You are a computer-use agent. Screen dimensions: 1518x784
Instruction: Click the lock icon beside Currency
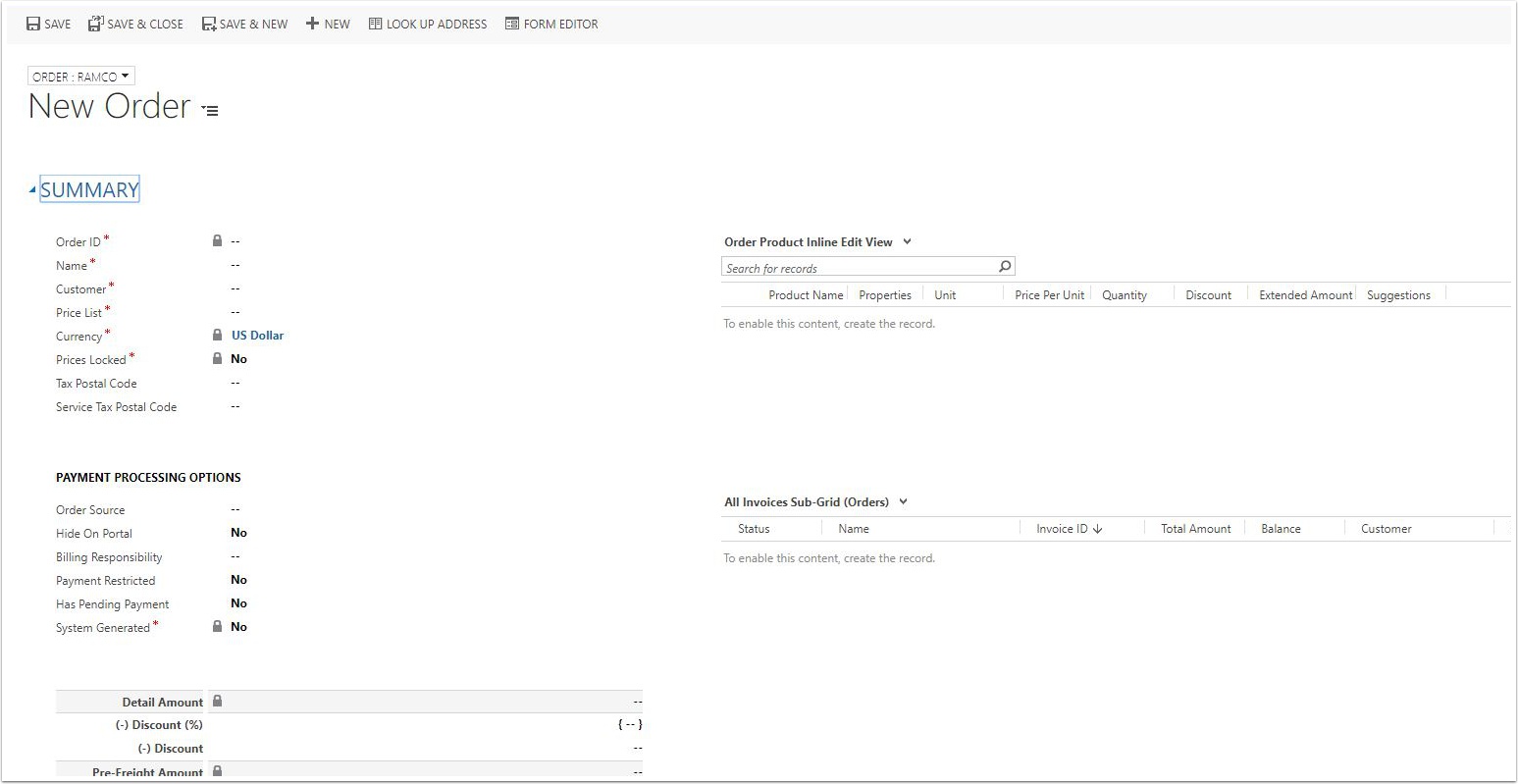pos(217,335)
